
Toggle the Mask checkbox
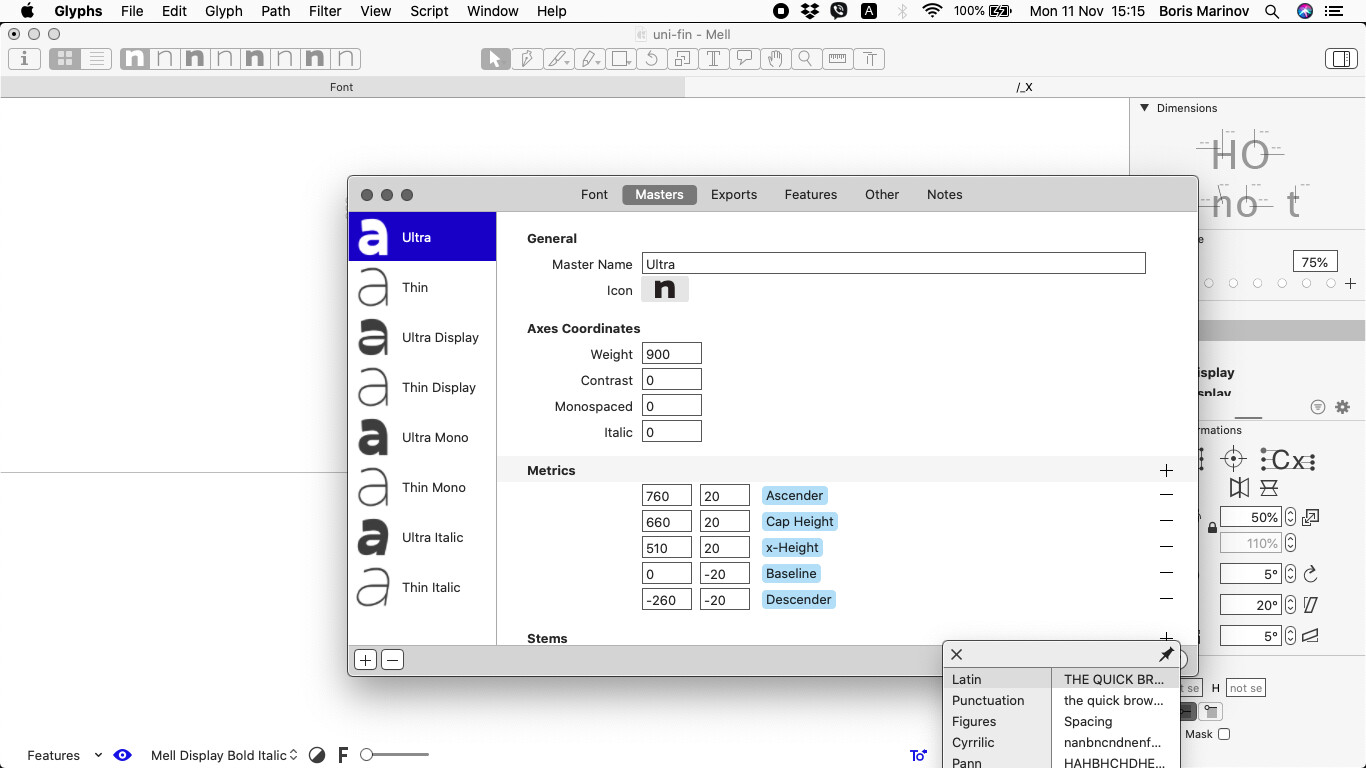coord(1223,734)
